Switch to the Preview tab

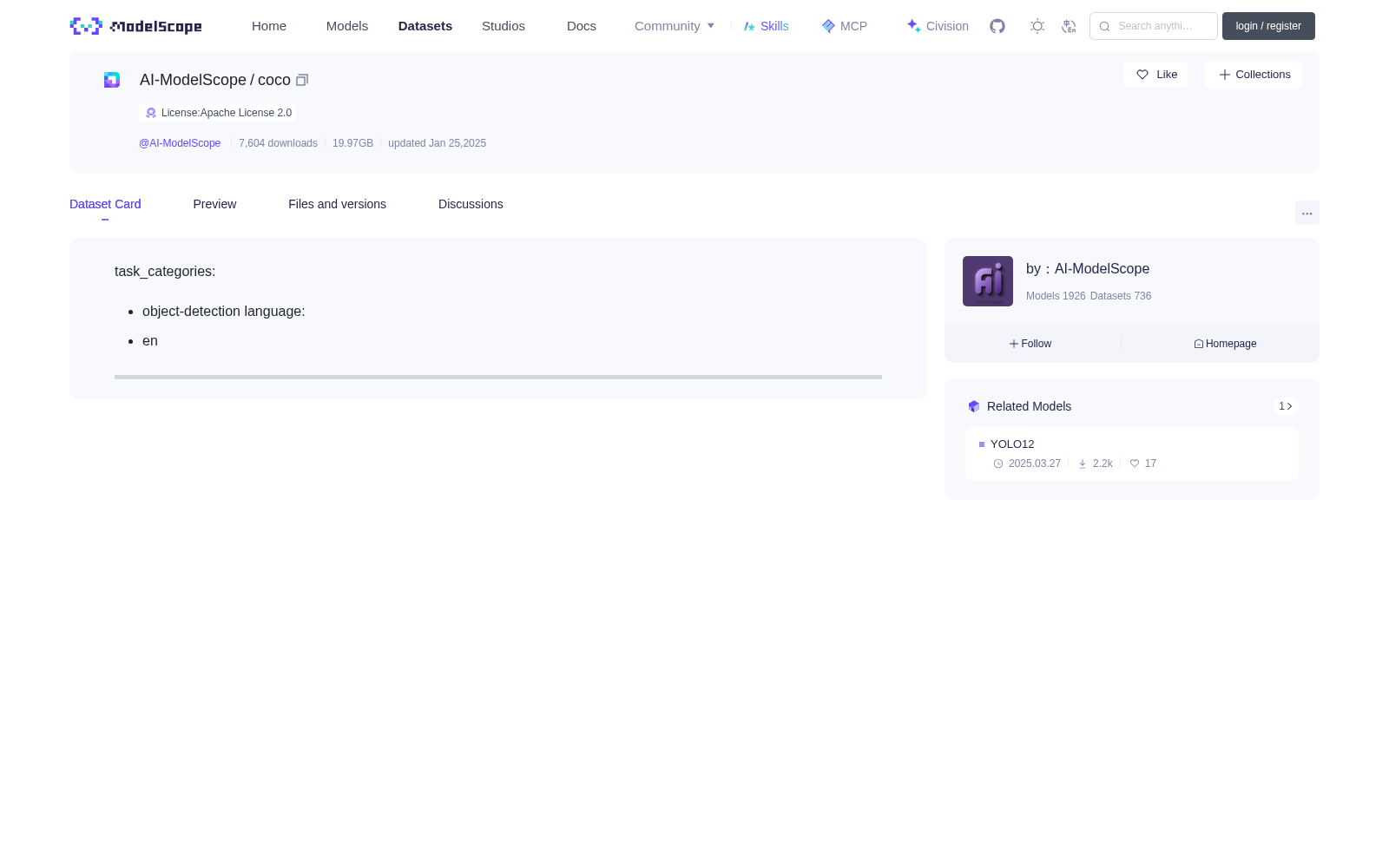214,204
